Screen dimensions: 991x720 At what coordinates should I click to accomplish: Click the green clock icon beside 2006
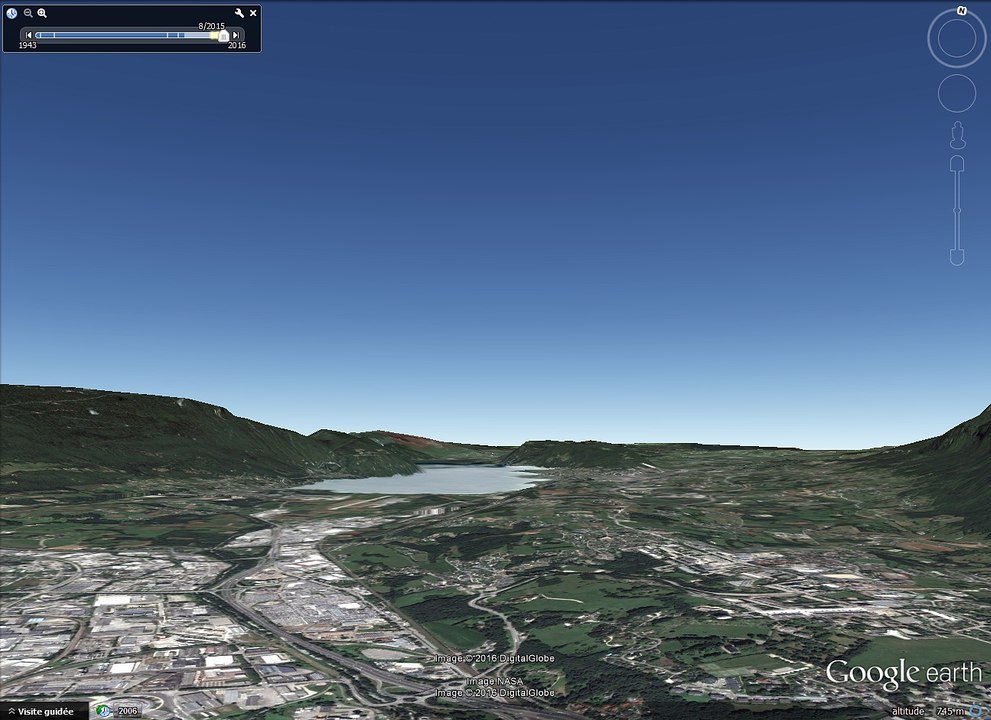(x=103, y=711)
